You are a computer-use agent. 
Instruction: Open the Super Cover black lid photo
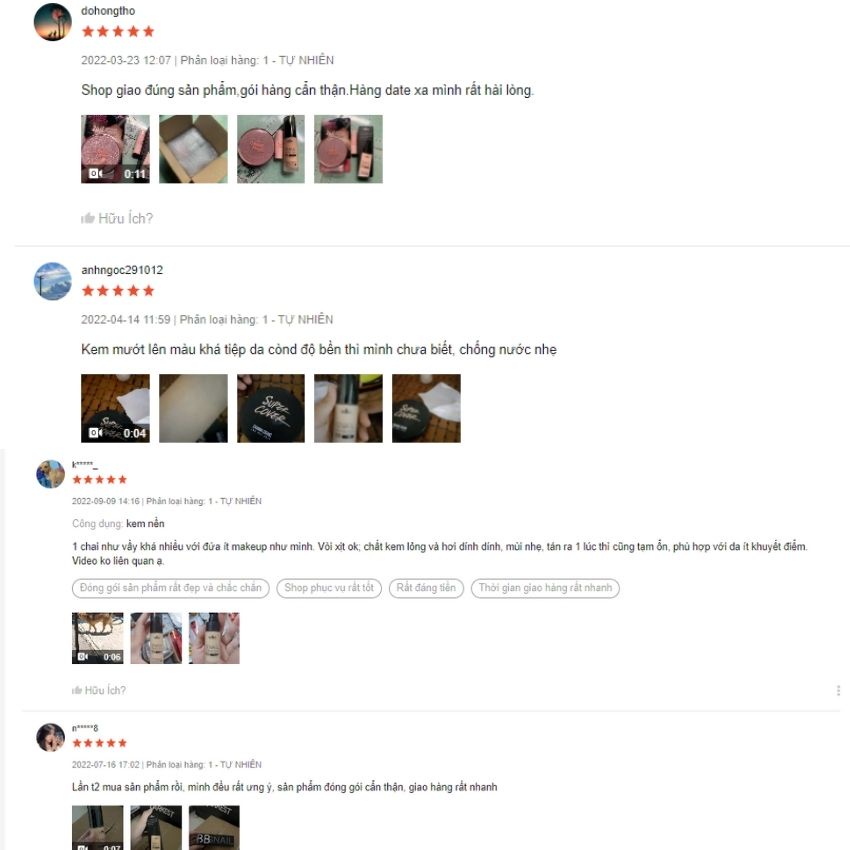271,408
